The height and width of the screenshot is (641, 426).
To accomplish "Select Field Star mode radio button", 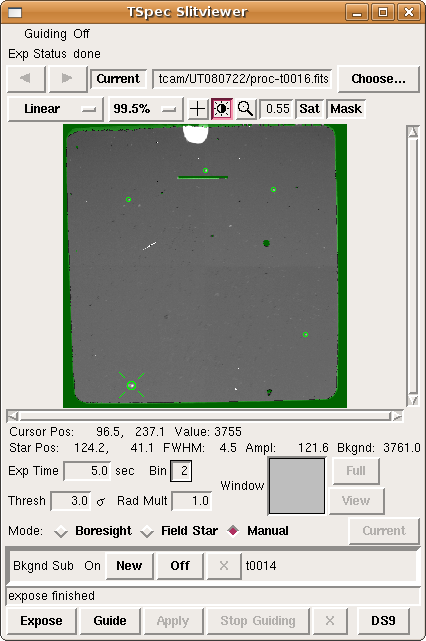I will (147, 531).
